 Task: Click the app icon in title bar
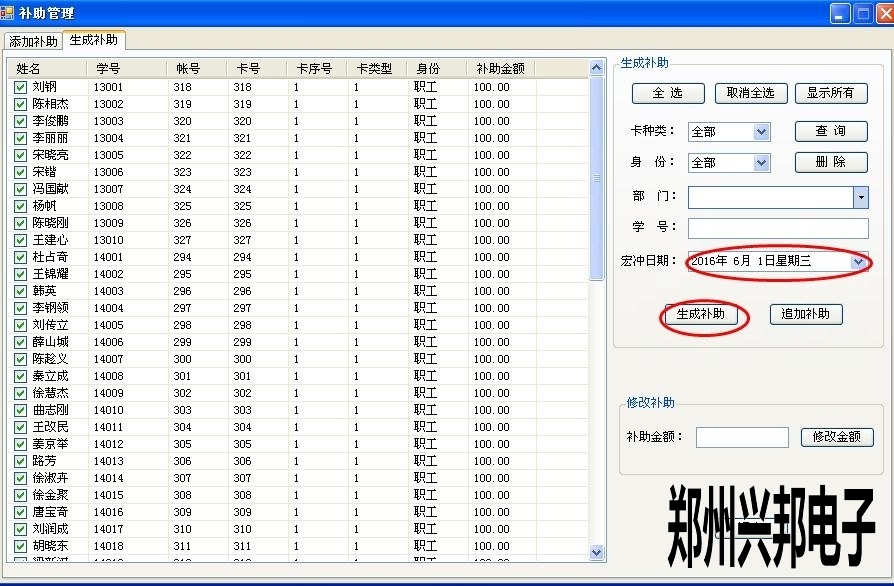pyautogui.click(x=7, y=12)
